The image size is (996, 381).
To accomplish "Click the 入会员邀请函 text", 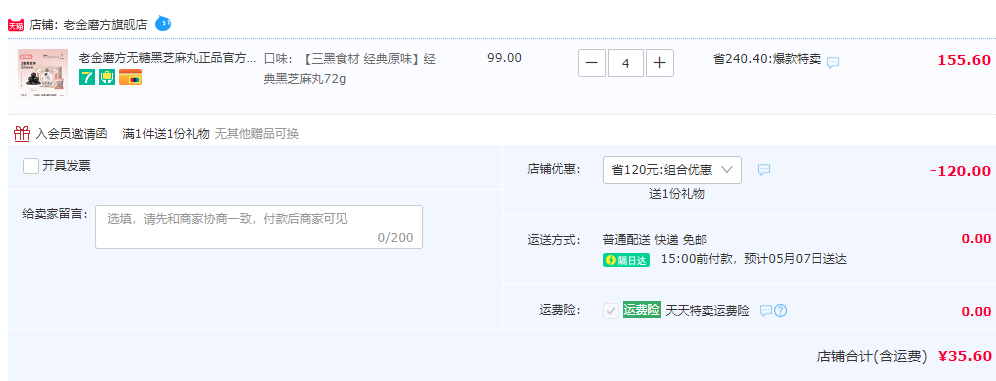I will pos(72,134).
